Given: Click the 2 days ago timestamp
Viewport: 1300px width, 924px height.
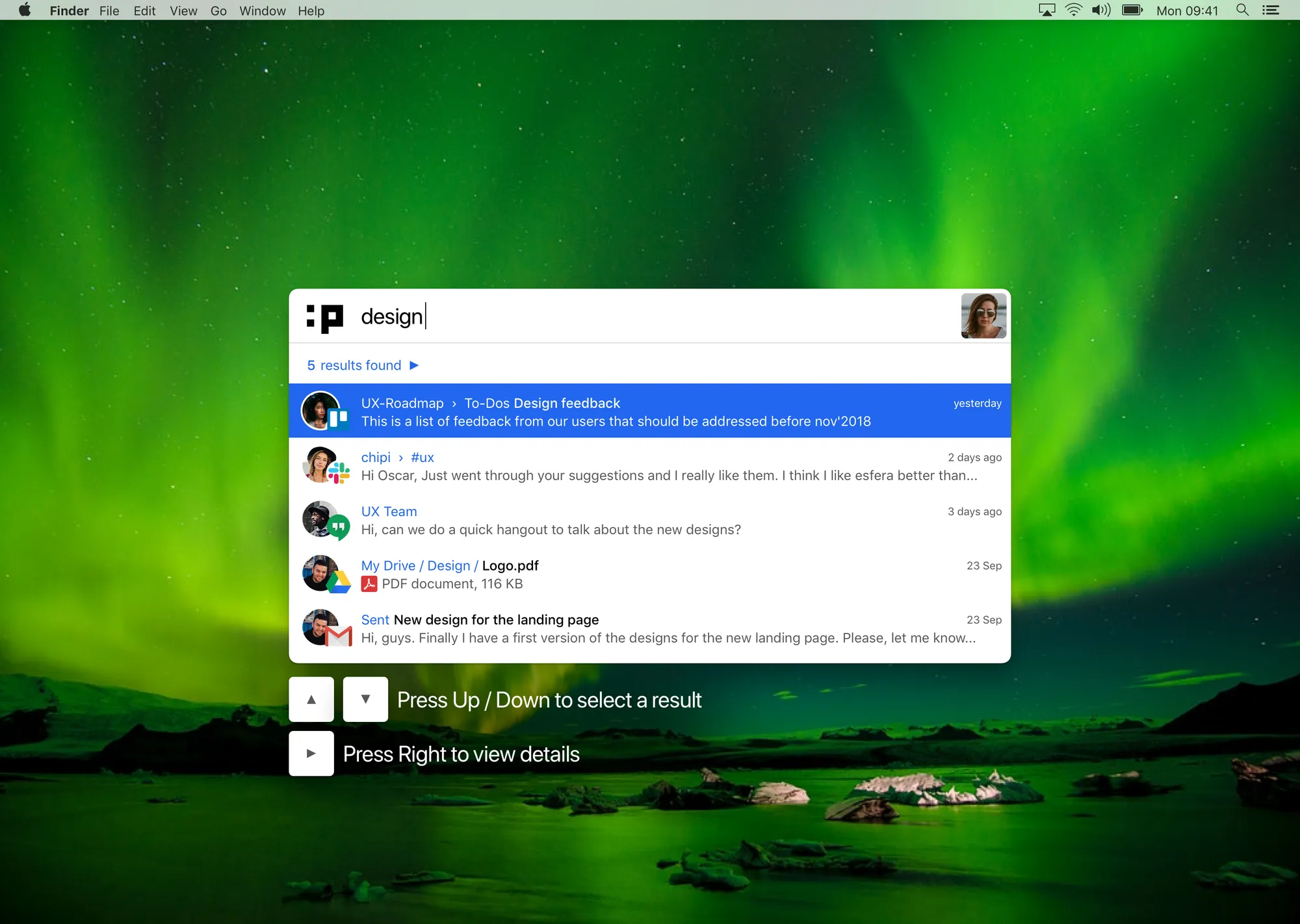Looking at the screenshot, I should pos(974,457).
